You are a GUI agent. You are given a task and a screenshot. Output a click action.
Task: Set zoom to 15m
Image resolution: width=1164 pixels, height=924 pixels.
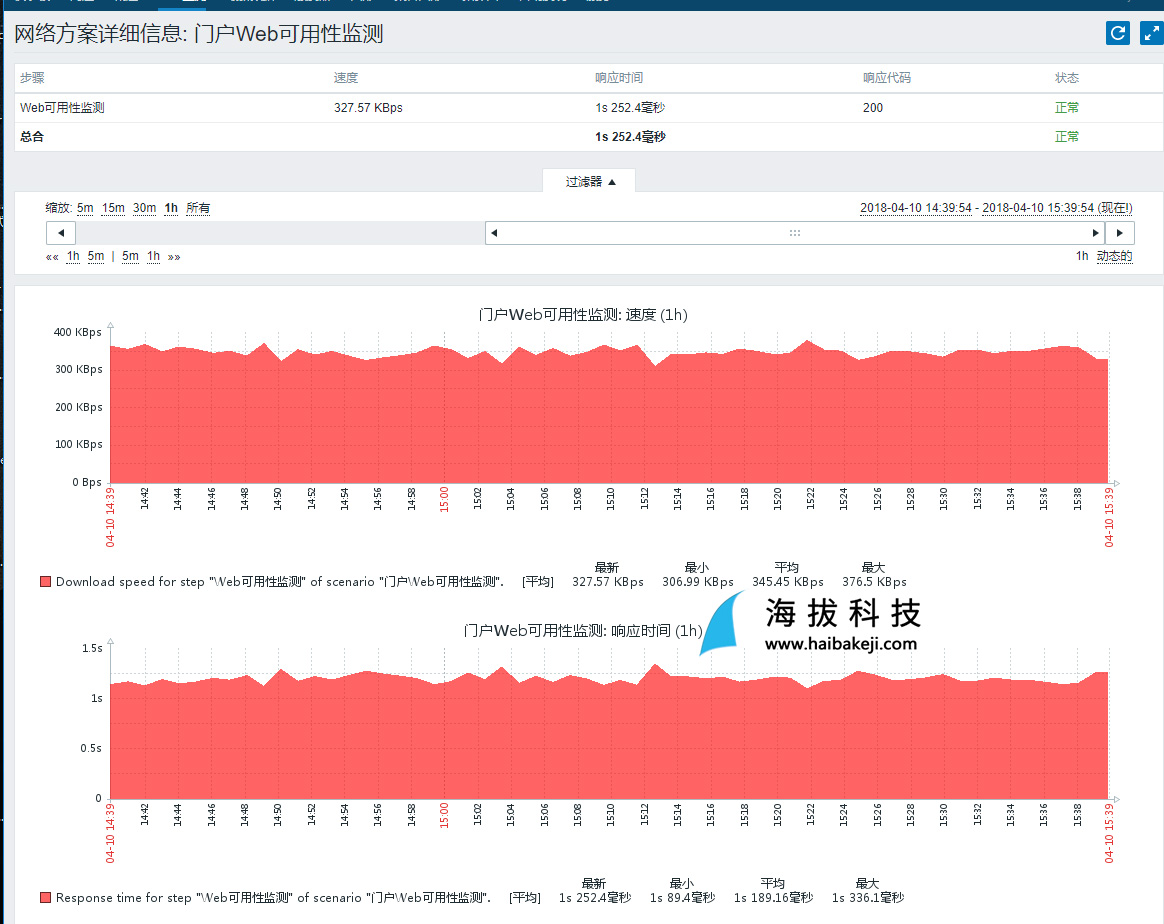[x=113, y=208]
